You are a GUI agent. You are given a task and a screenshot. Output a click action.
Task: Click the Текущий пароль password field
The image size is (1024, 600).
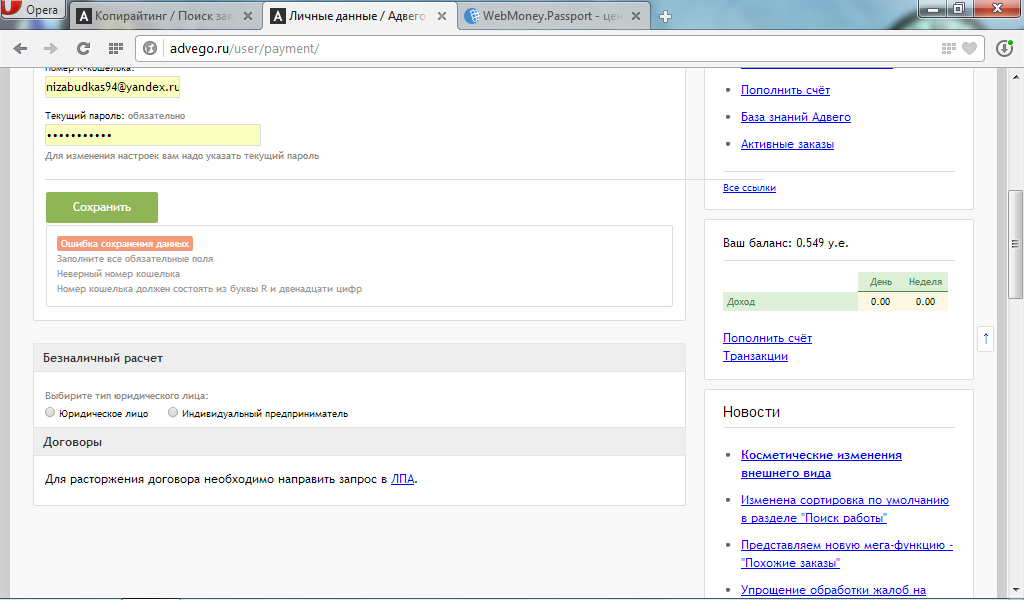coord(153,135)
